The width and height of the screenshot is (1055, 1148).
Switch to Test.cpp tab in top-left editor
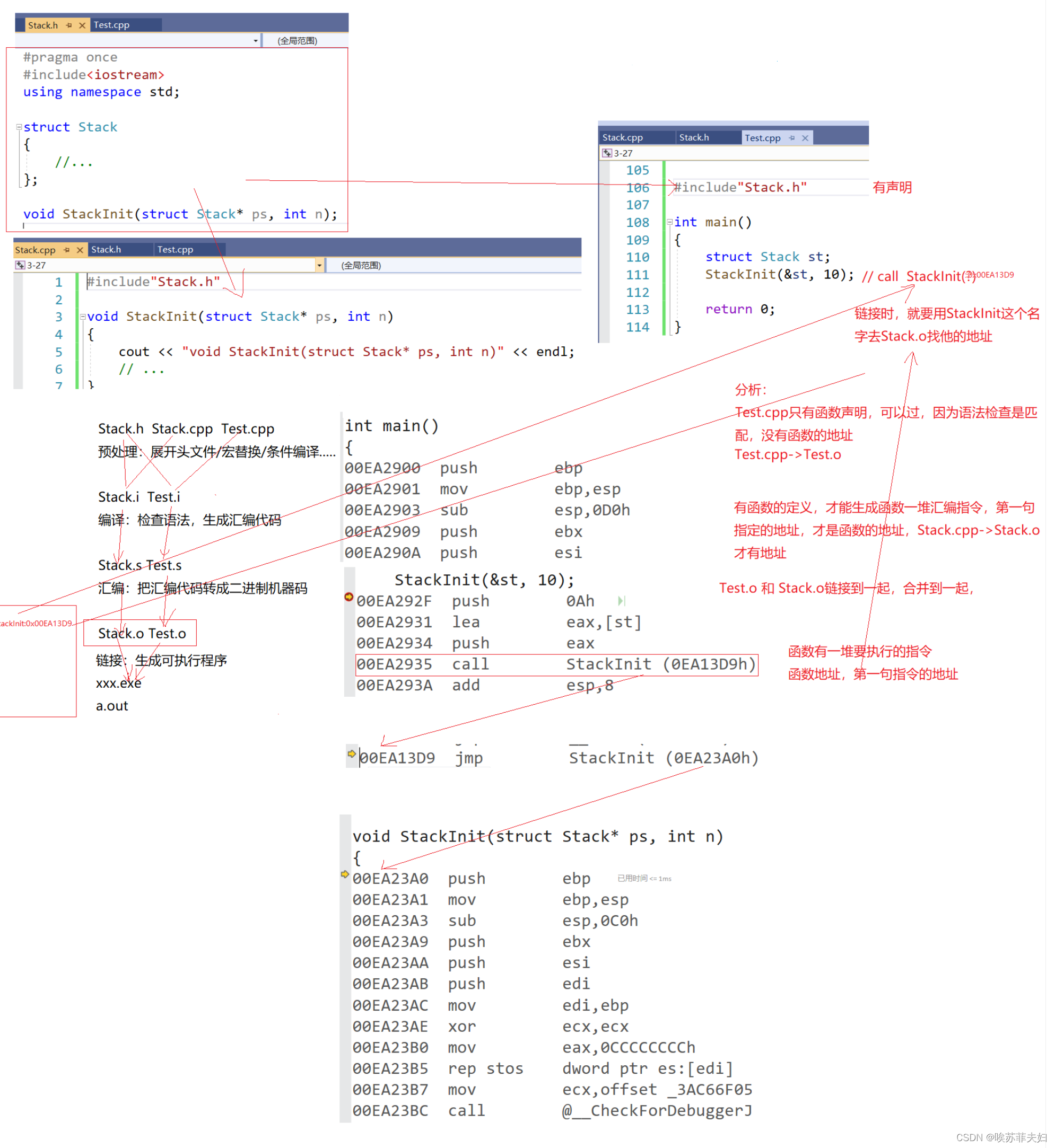(x=112, y=25)
